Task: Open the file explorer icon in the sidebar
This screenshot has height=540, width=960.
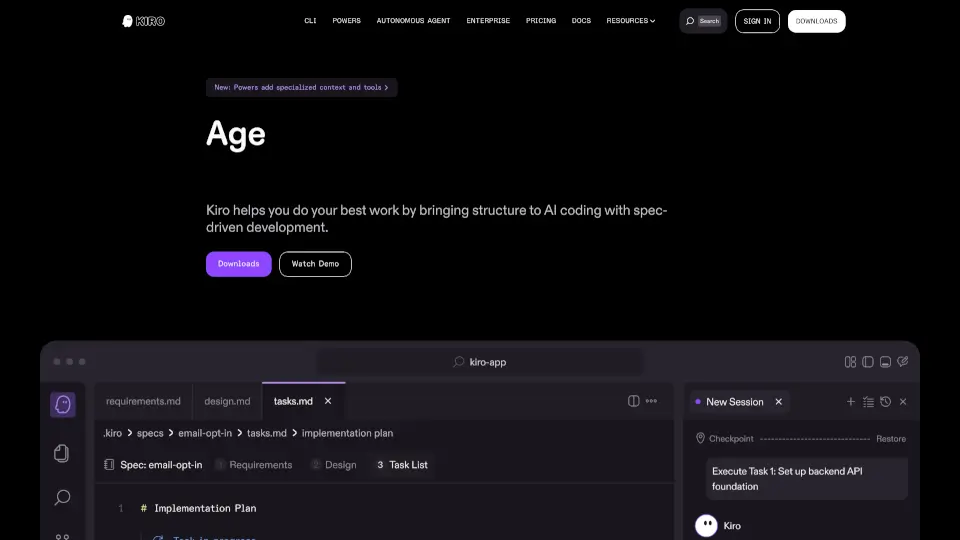Action: pyautogui.click(x=62, y=452)
